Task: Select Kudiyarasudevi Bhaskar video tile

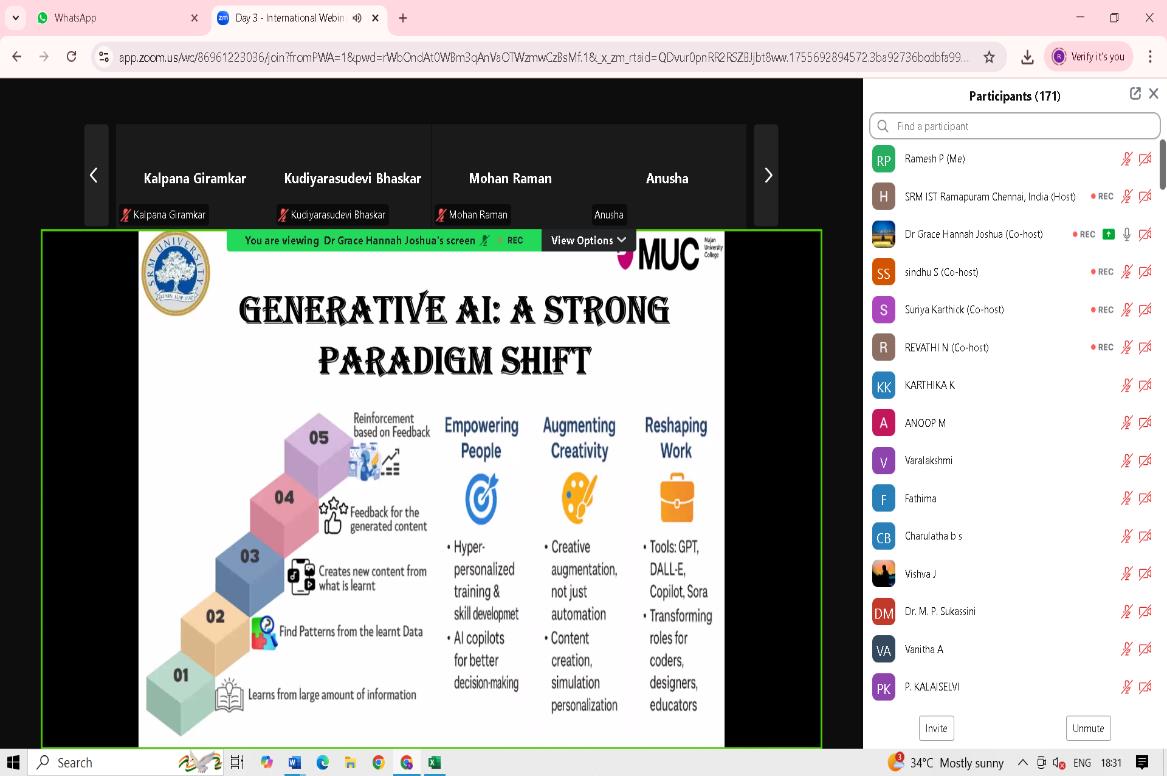Action: point(352,176)
